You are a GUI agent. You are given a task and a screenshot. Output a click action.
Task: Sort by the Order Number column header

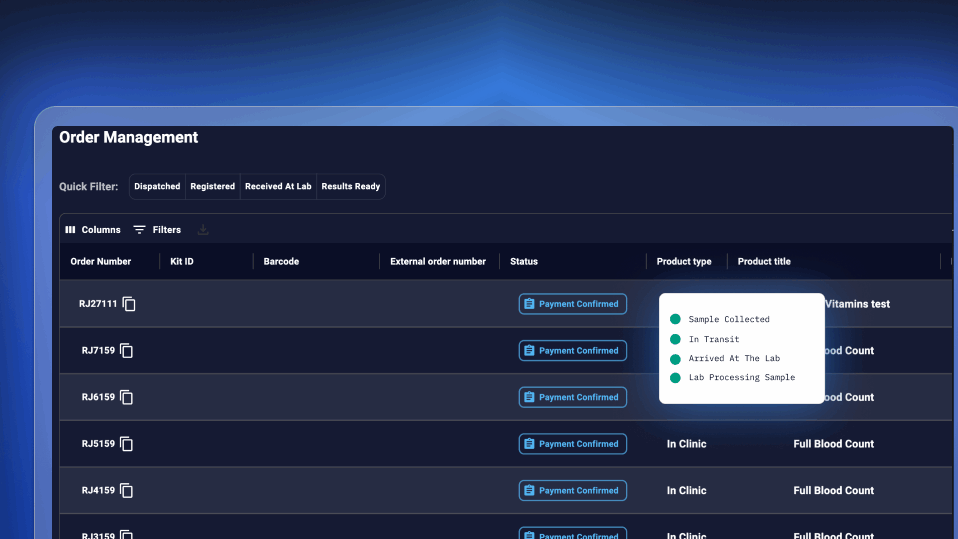[101, 262]
